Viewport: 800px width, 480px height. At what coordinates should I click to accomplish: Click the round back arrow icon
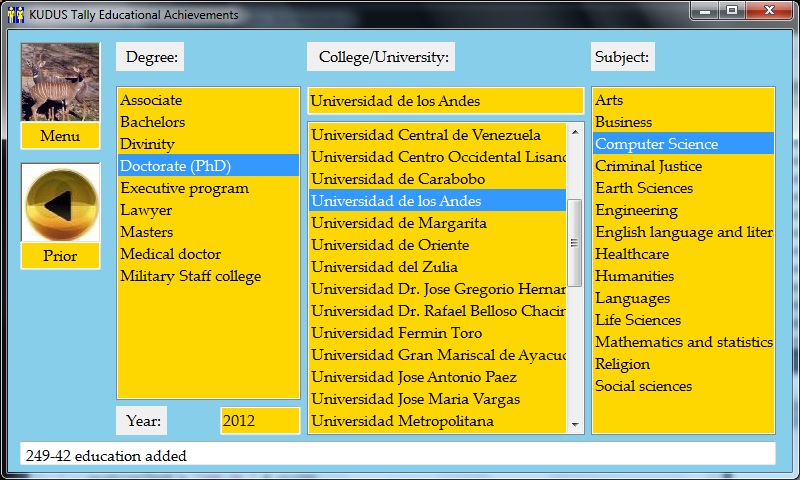[x=60, y=204]
